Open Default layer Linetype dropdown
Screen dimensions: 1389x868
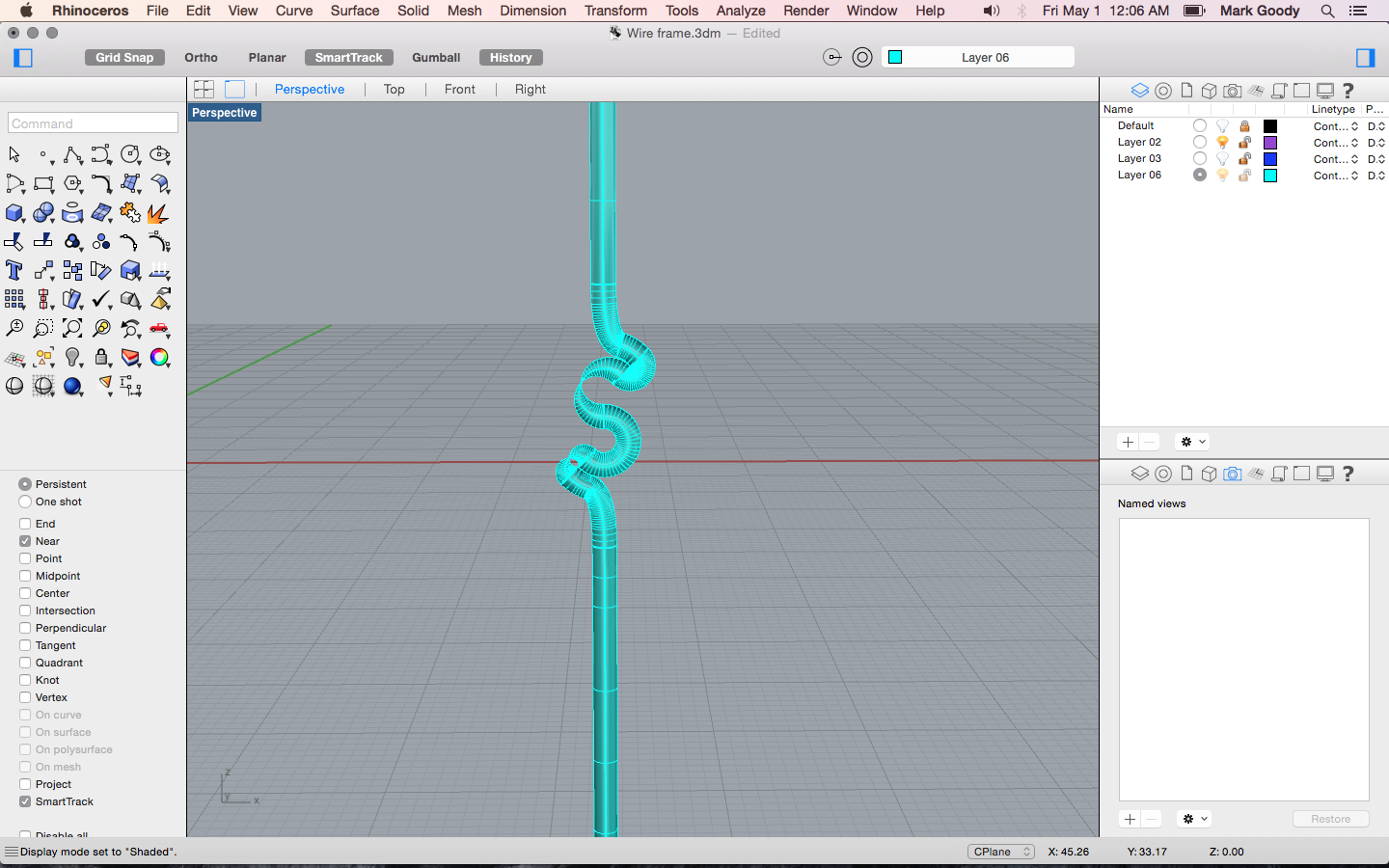[1336, 126]
